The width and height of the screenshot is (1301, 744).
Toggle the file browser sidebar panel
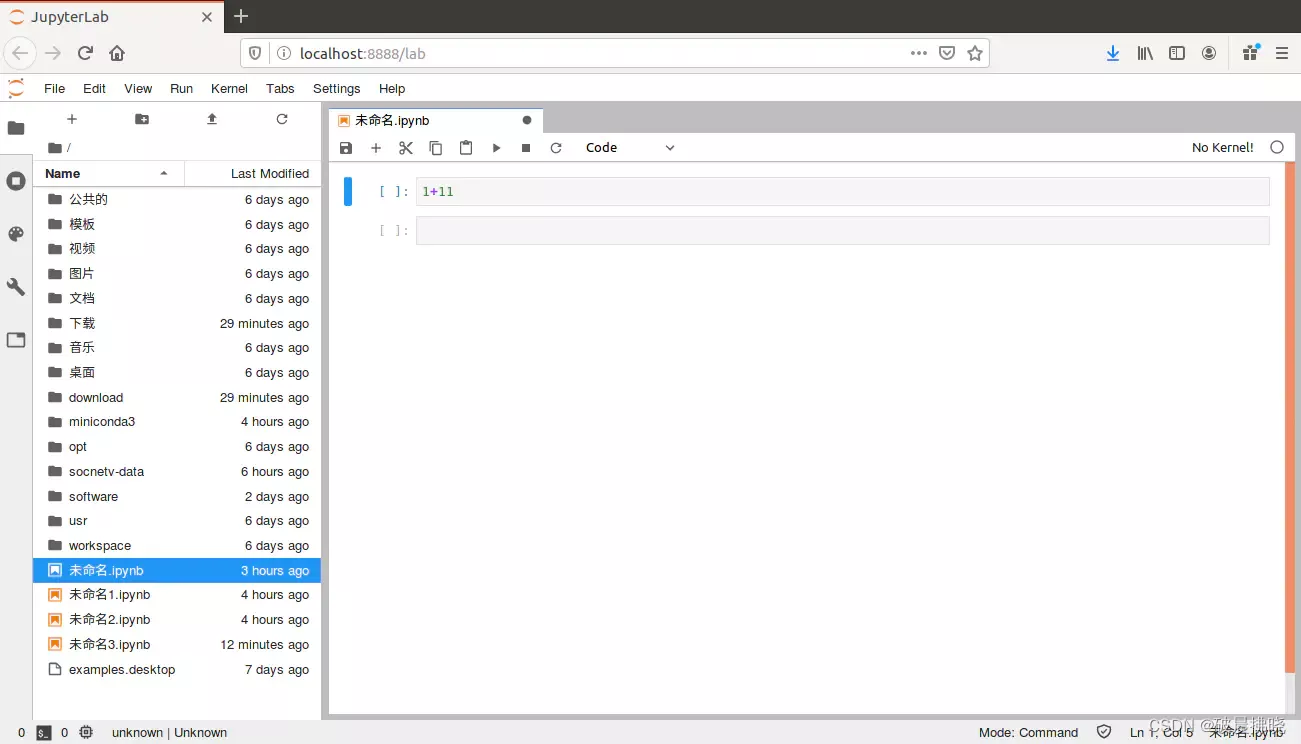click(x=15, y=128)
